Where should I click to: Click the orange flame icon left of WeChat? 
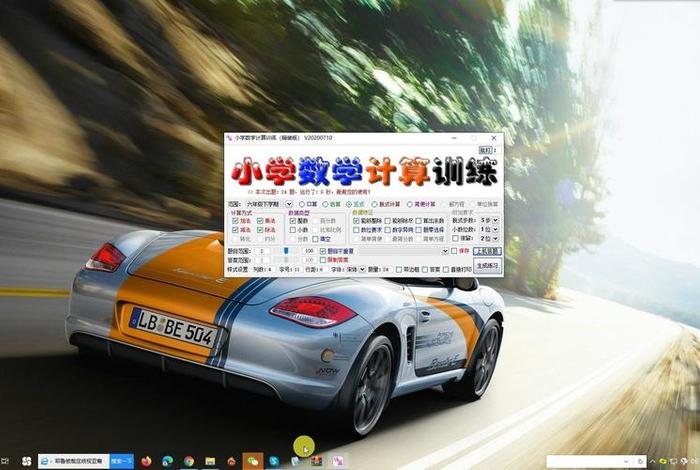(x=232, y=461)
